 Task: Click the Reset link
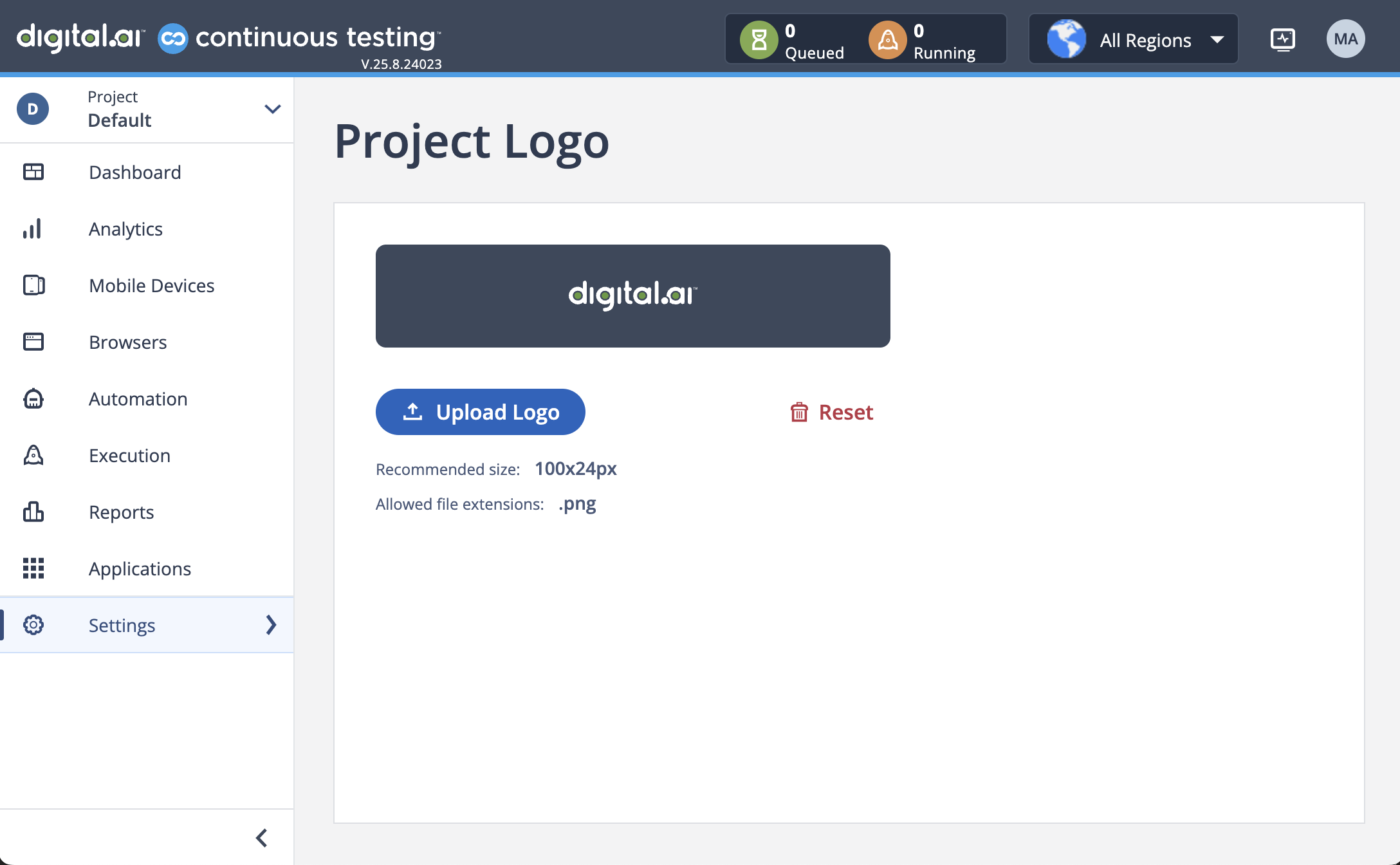point(832,412)
